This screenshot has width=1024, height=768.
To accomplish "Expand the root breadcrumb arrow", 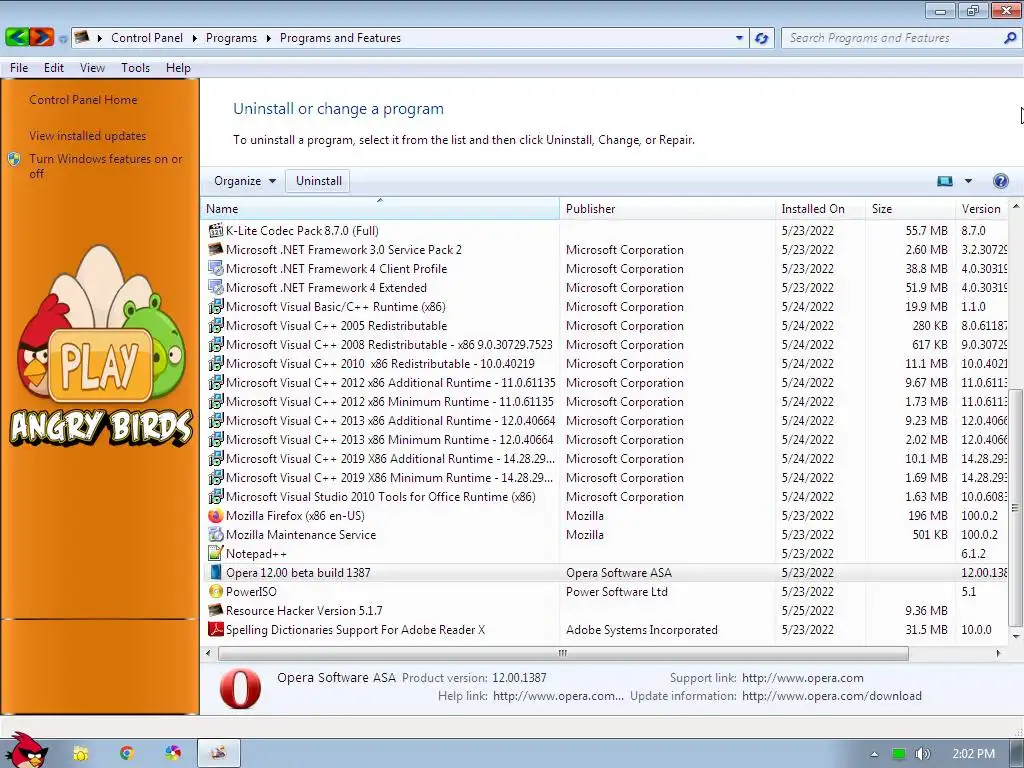I will pos(100,38).
